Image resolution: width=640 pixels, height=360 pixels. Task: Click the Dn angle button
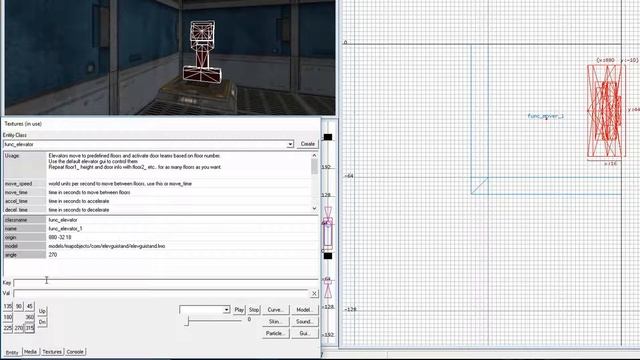42,322
